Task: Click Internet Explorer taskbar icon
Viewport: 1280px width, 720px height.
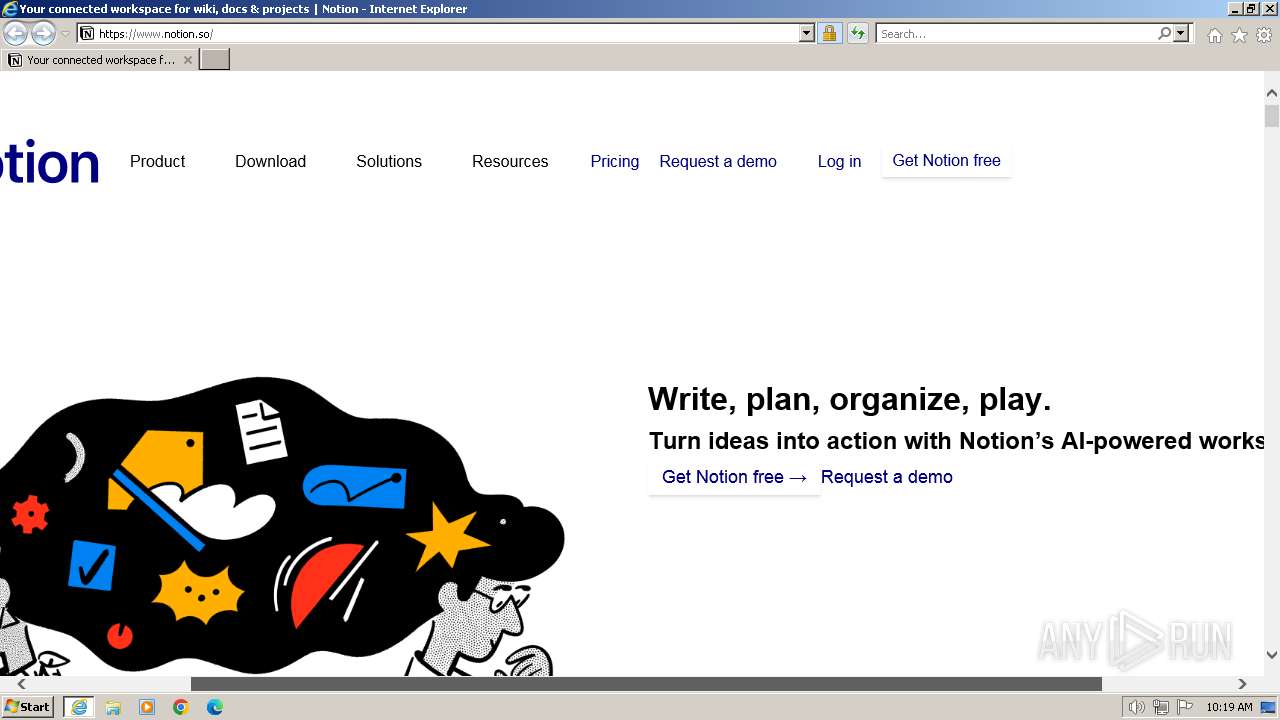Action: pyautogui.click(x=79, y=707)
